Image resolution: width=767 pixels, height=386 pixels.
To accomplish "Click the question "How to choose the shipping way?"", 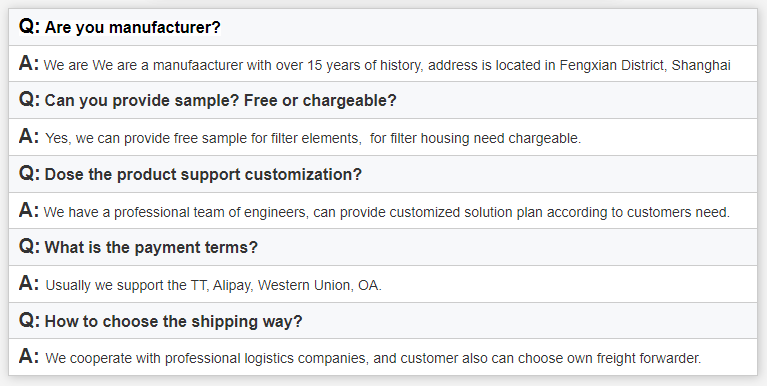I will [x=174, y=321].
